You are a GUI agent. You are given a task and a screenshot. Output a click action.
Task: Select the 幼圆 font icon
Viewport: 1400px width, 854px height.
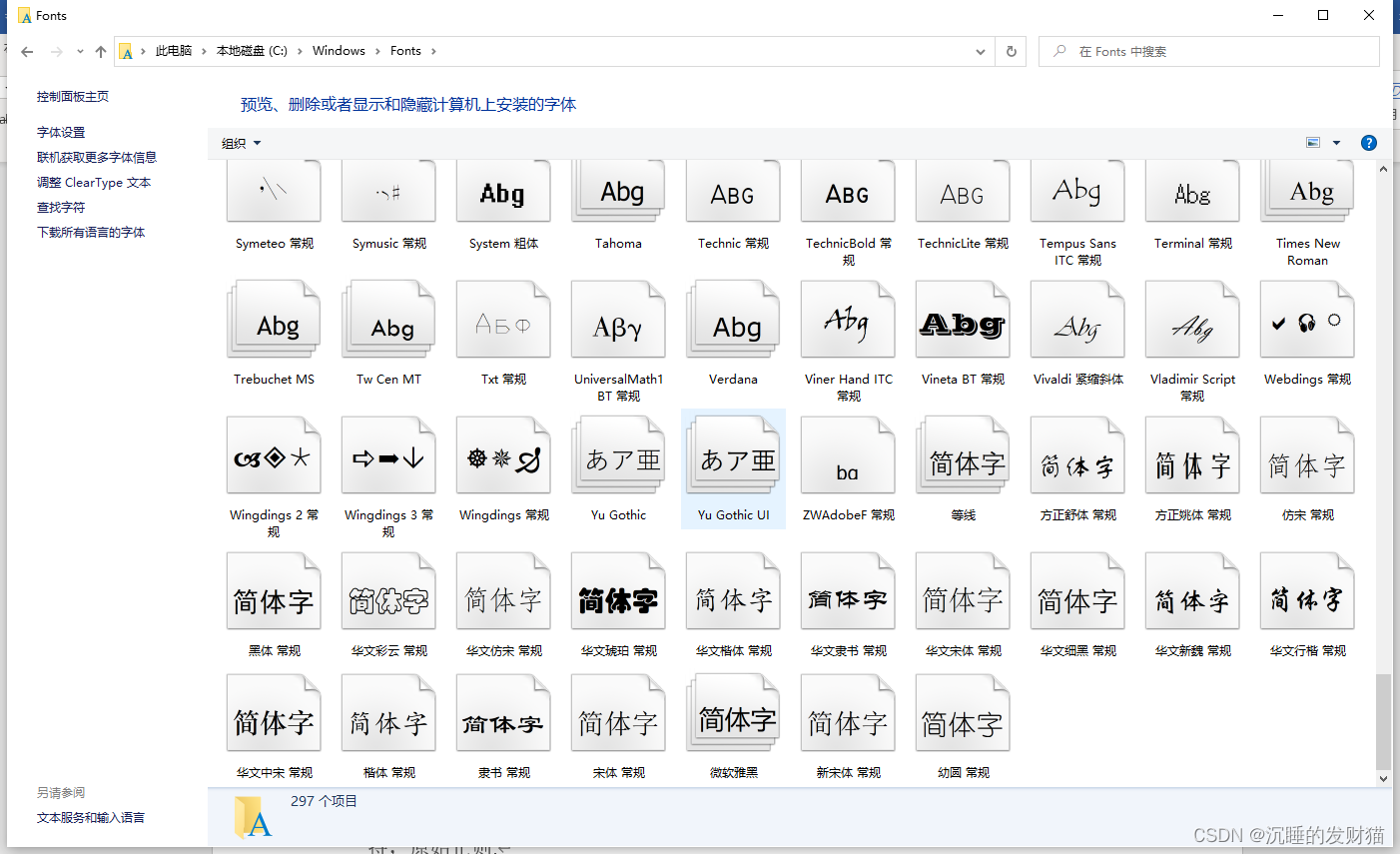tap(963, 713)
